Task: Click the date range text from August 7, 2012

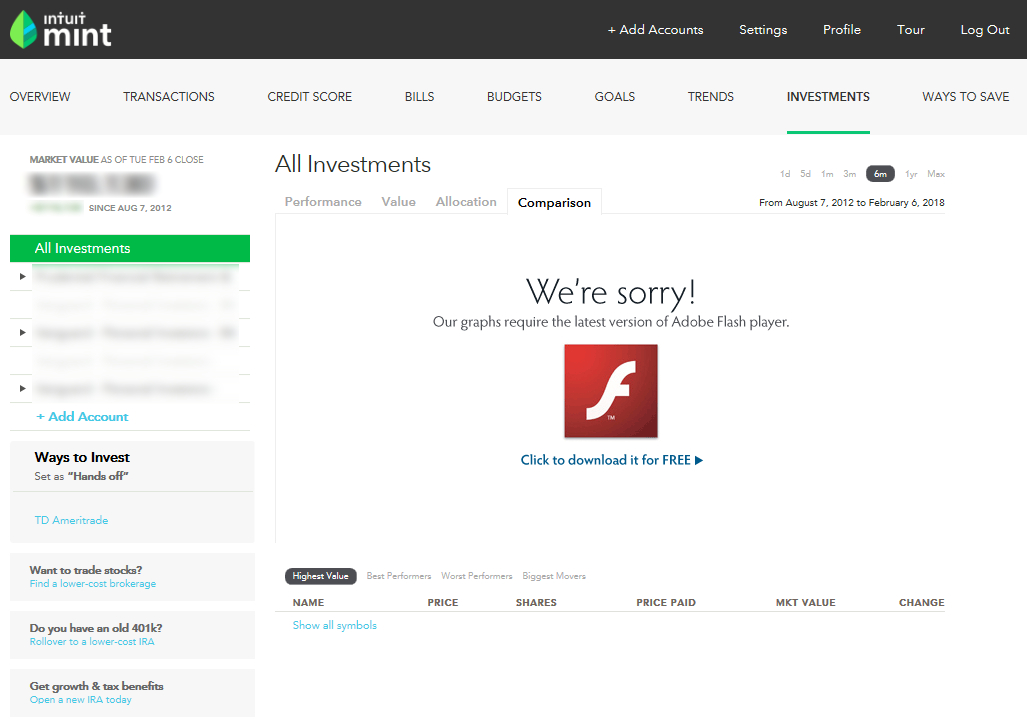Action: pyautogui.click(x=851, y=202)
